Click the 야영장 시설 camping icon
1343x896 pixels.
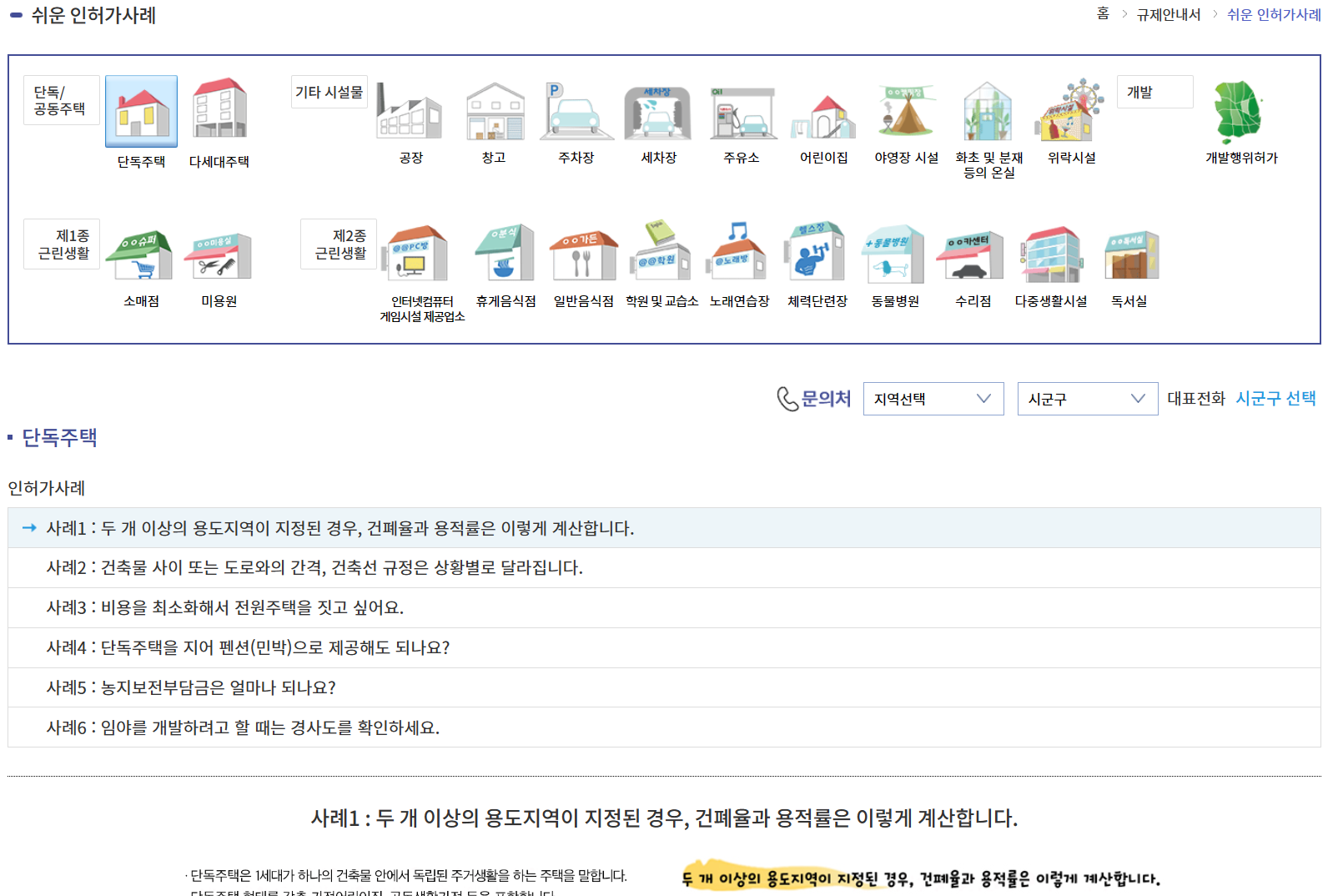(x=905, y=115)
